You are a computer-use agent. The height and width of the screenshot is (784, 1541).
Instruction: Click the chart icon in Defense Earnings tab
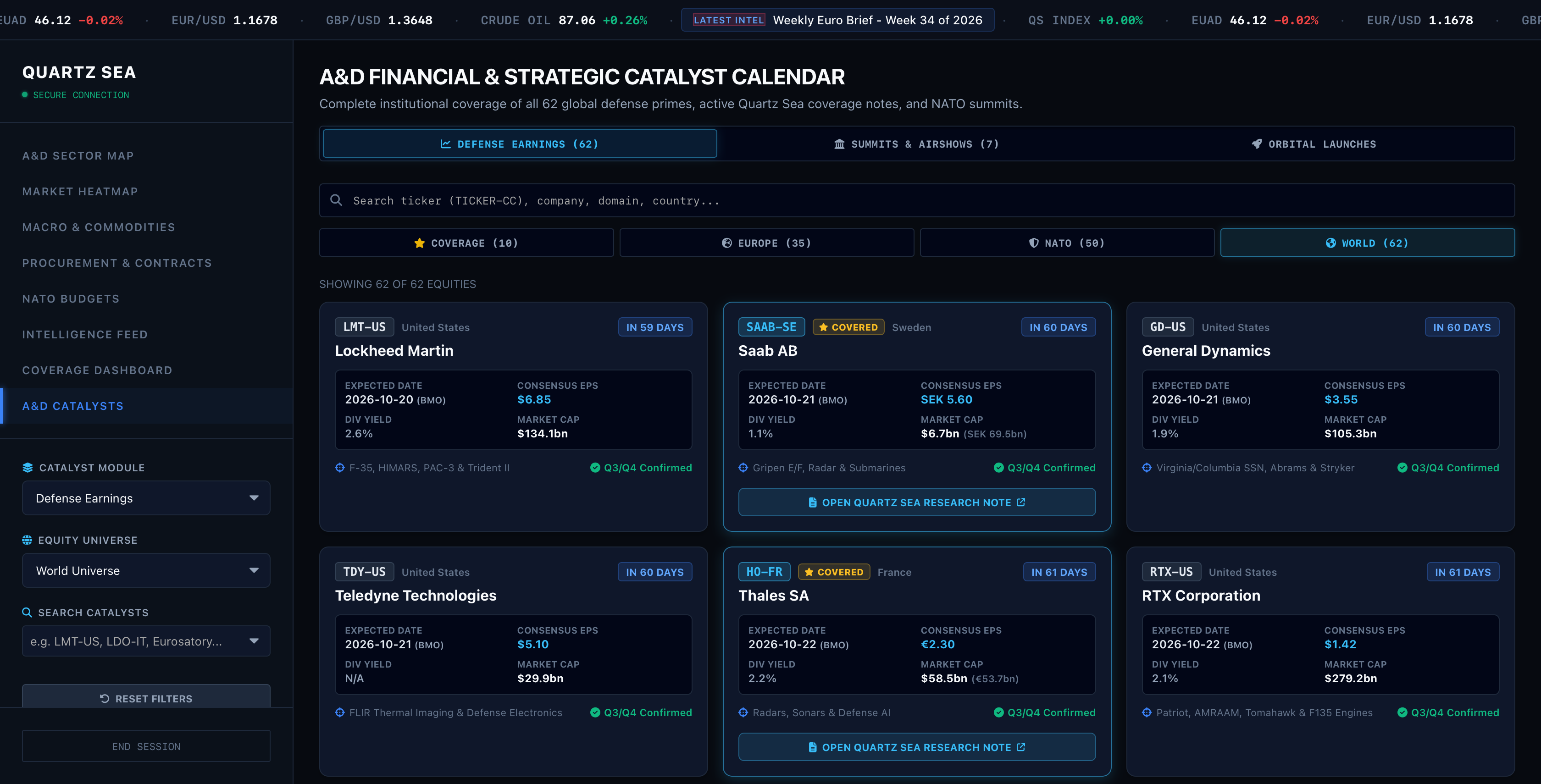(x=446, y=144)
